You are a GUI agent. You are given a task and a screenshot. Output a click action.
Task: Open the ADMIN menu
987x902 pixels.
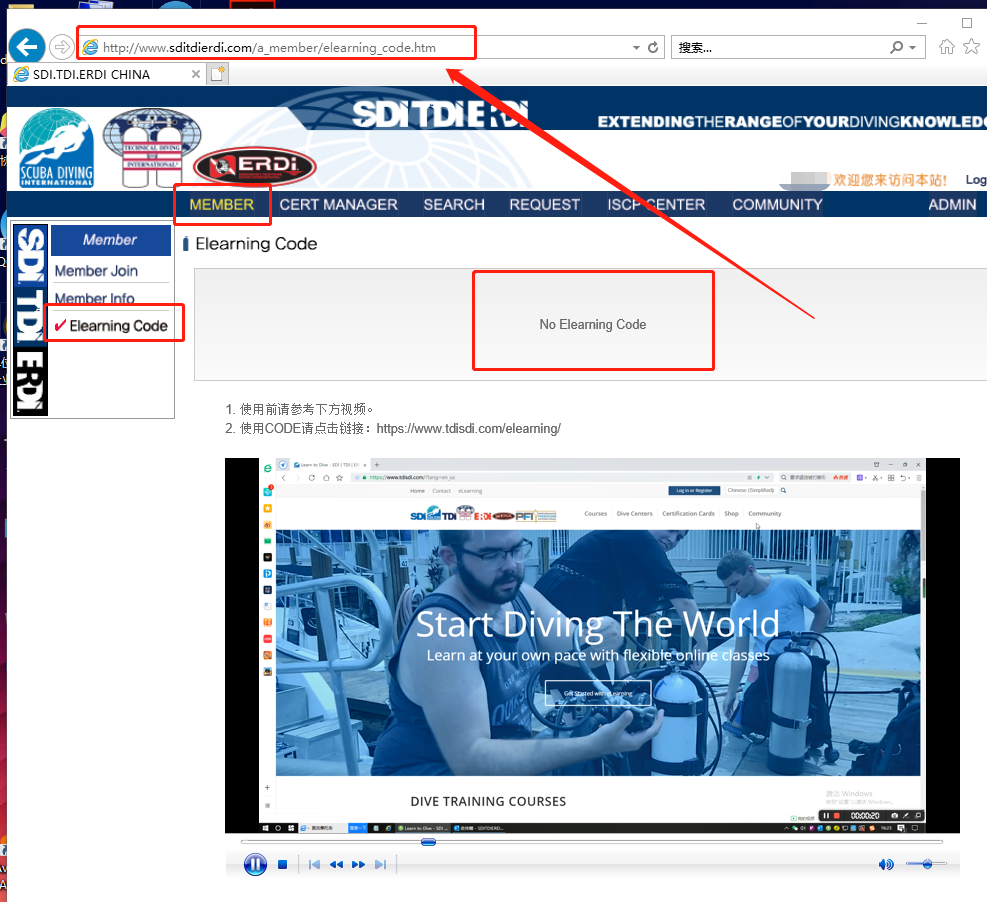pyautogui.click(x=952, y=205)
